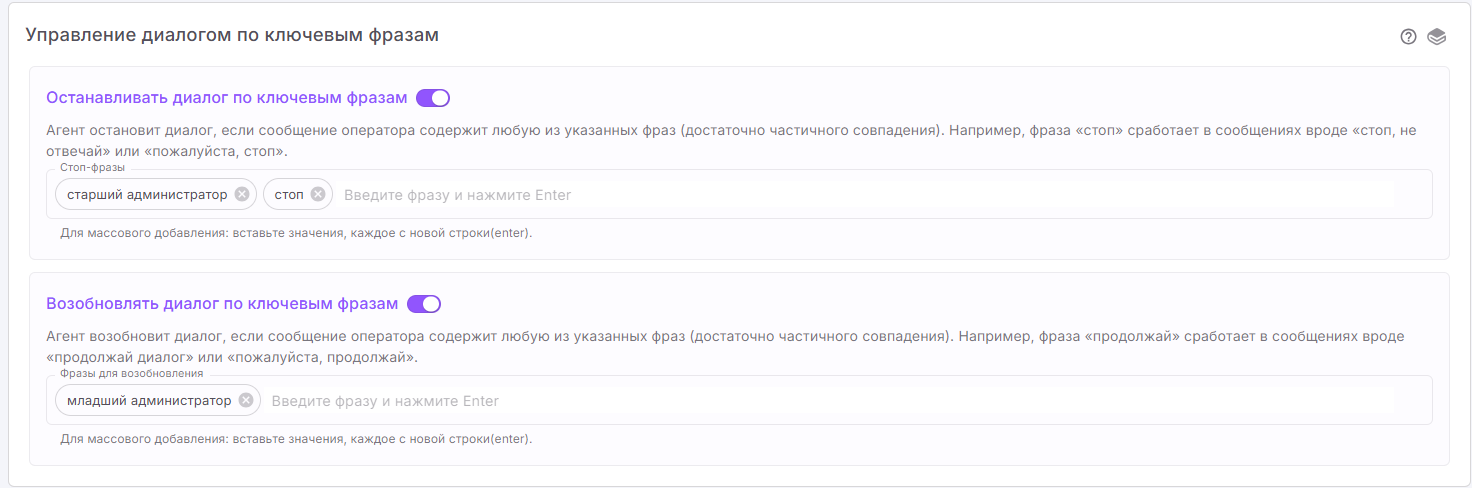Click the «Возобновлять диалог по ключевым фразам» heading
This screenshot has height=488, width=1472.
tap(222, 304)
